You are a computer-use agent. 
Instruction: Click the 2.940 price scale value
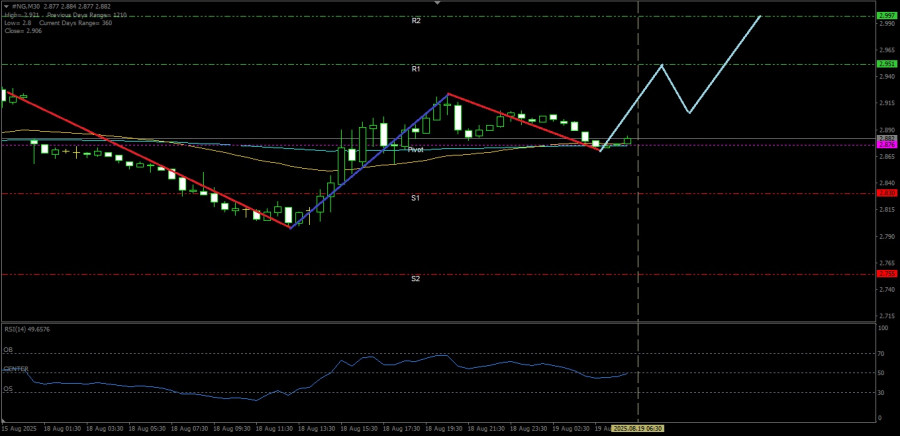pyautogui.click(x=886, y=76)
